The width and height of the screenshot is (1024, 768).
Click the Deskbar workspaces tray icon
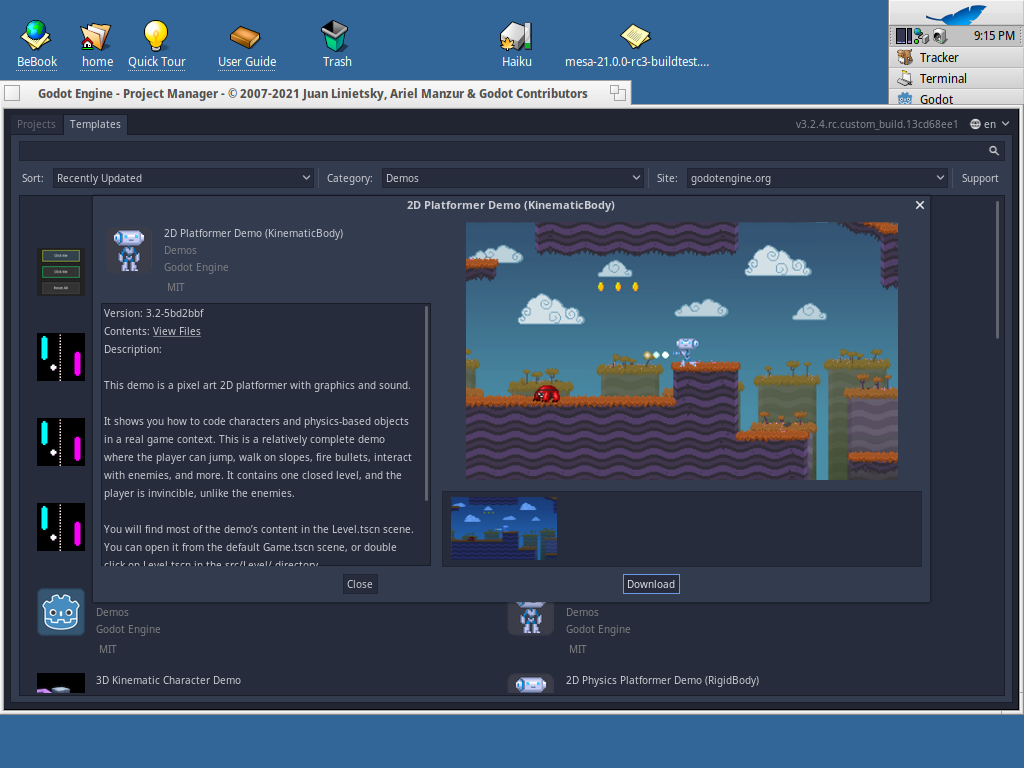[904, 35]
